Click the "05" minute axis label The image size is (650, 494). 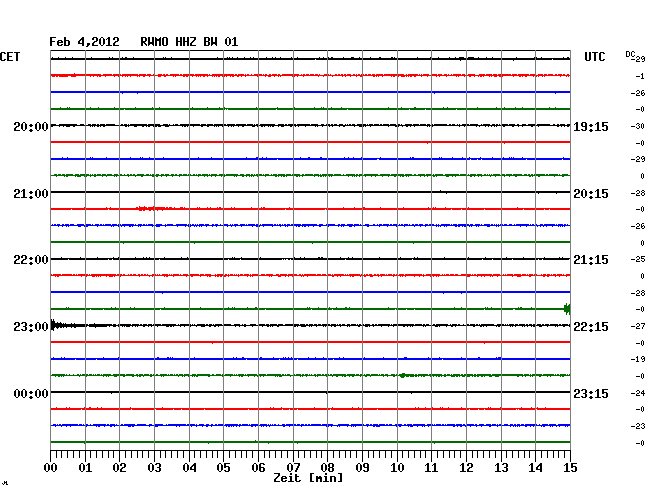(x=223, y=468)
